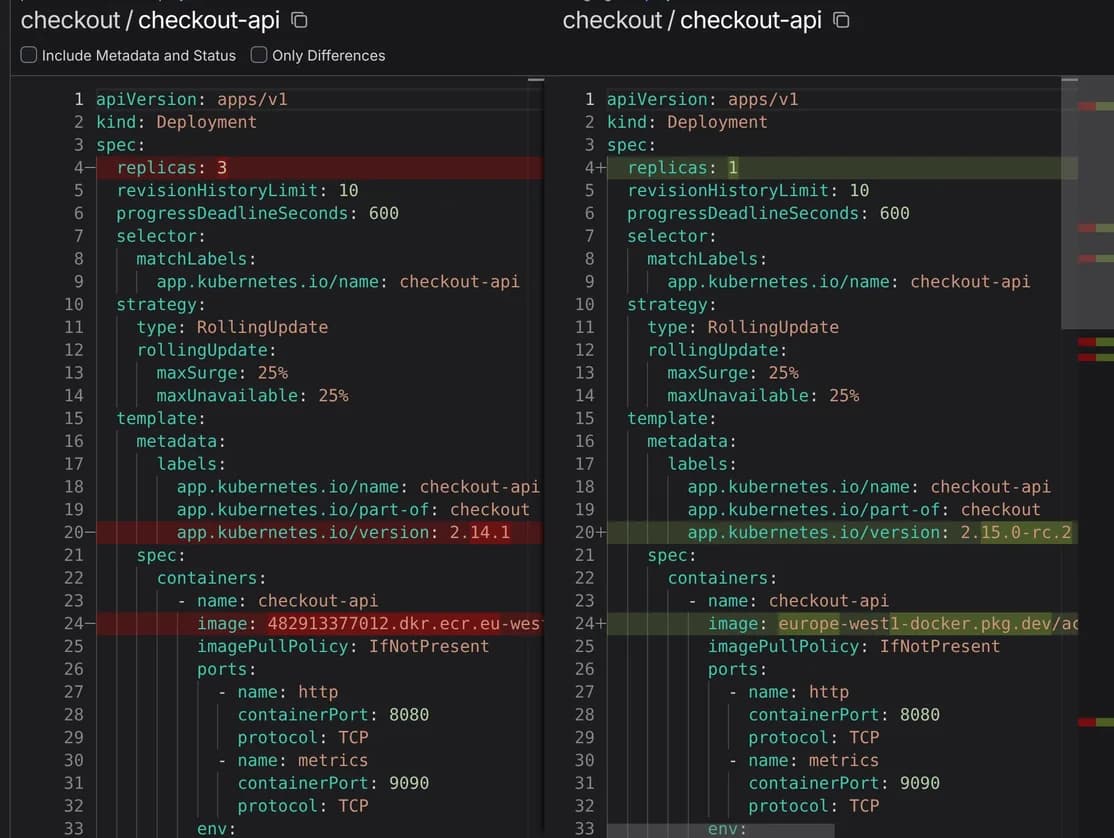Click strategy: in the right pane
1114x838 pixels.
click(671, 305)
